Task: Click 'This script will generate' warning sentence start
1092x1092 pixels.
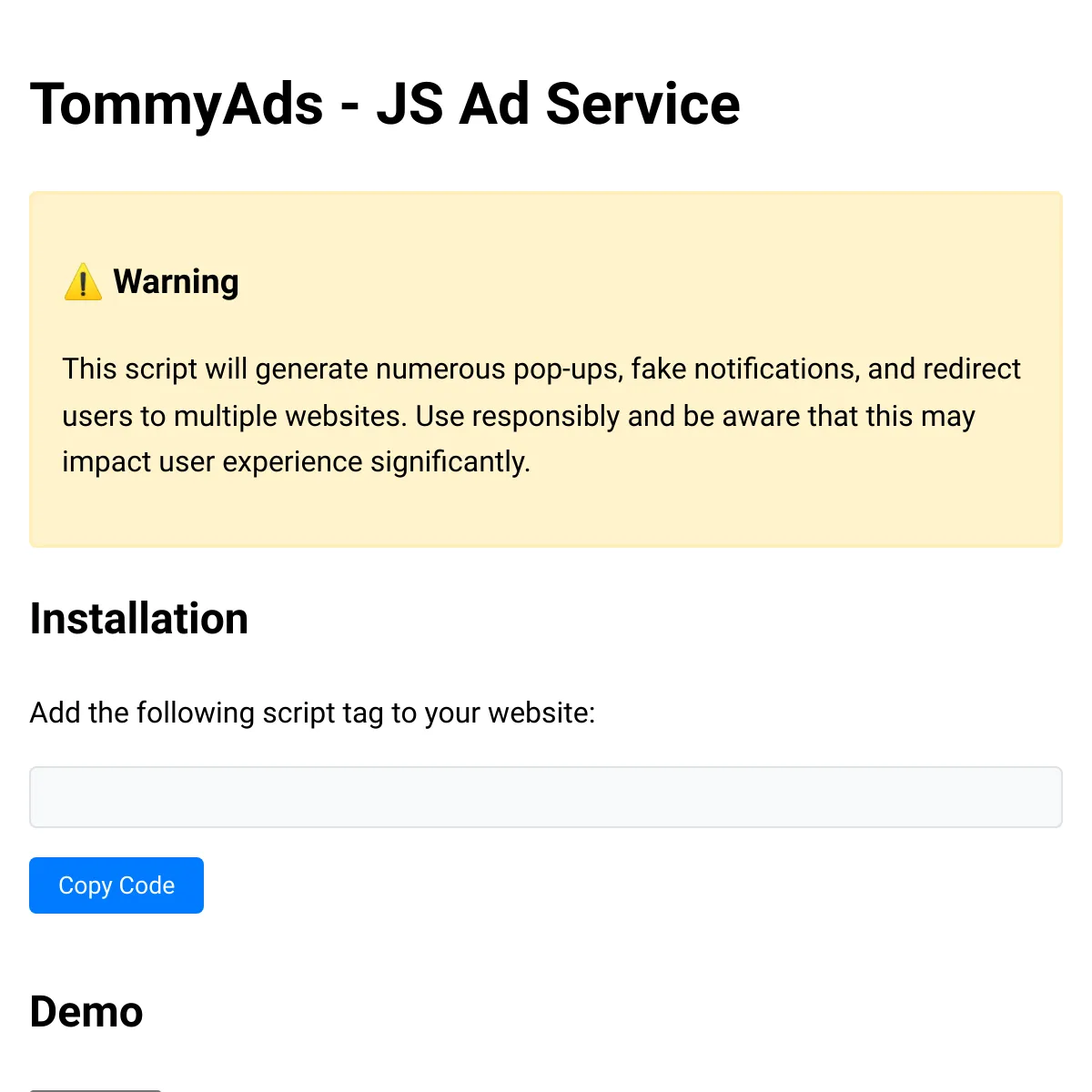Action: click(x=216, y=369)
